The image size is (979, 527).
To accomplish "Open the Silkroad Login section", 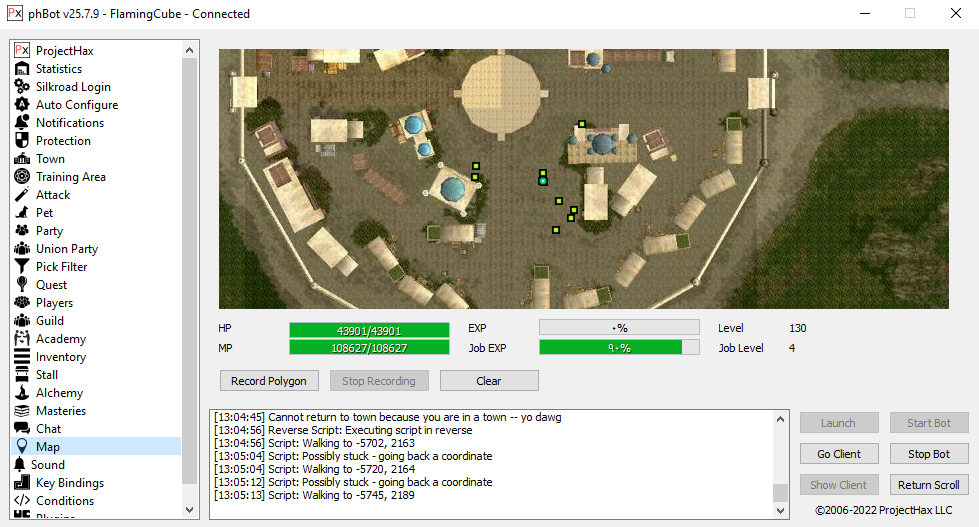I will pos(73,87).
